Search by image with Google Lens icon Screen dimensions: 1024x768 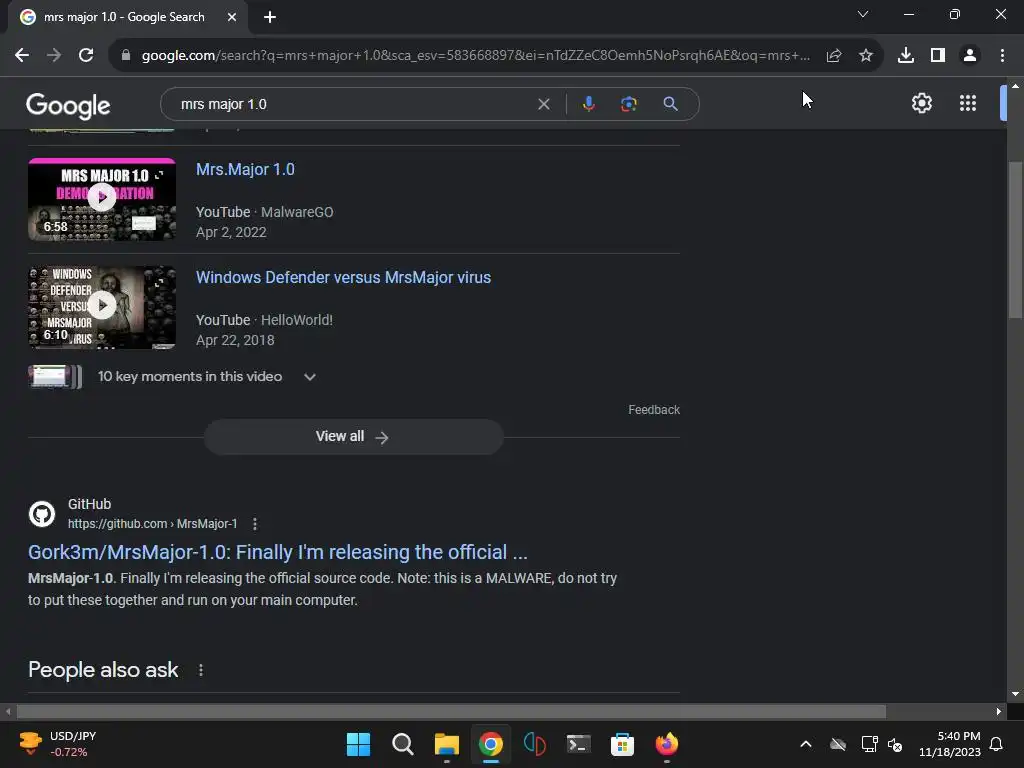point(628,104)
